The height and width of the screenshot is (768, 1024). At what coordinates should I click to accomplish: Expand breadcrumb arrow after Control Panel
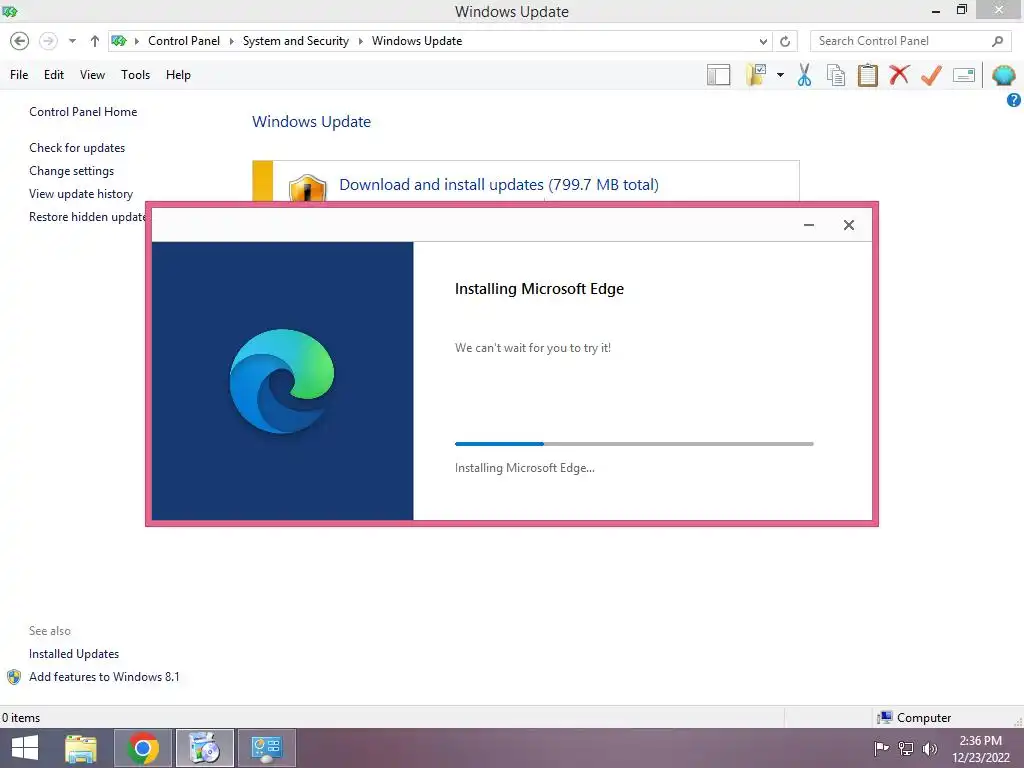pos(231,41)
